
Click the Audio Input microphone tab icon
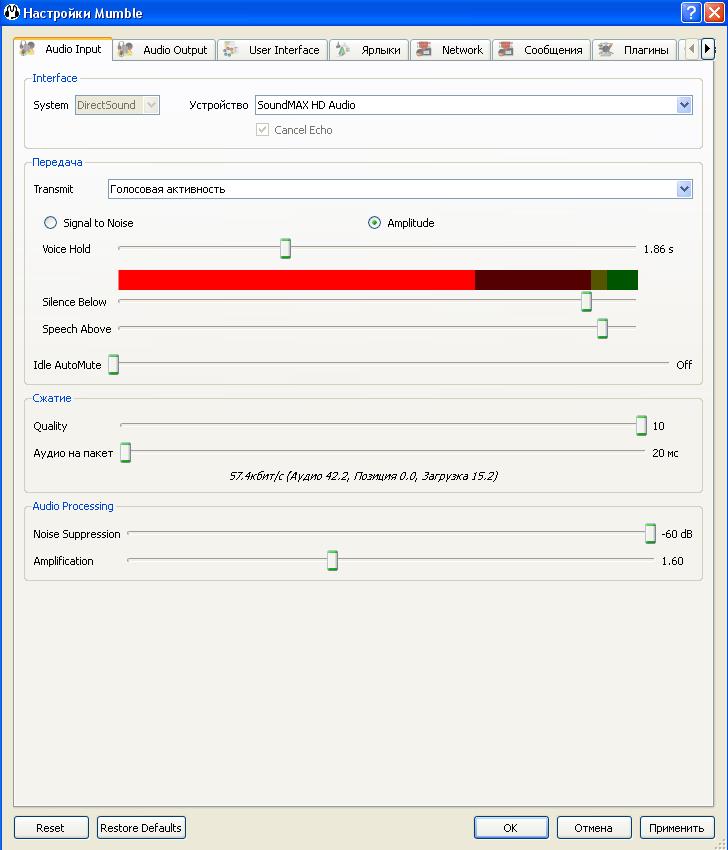(x=28, y=50)
